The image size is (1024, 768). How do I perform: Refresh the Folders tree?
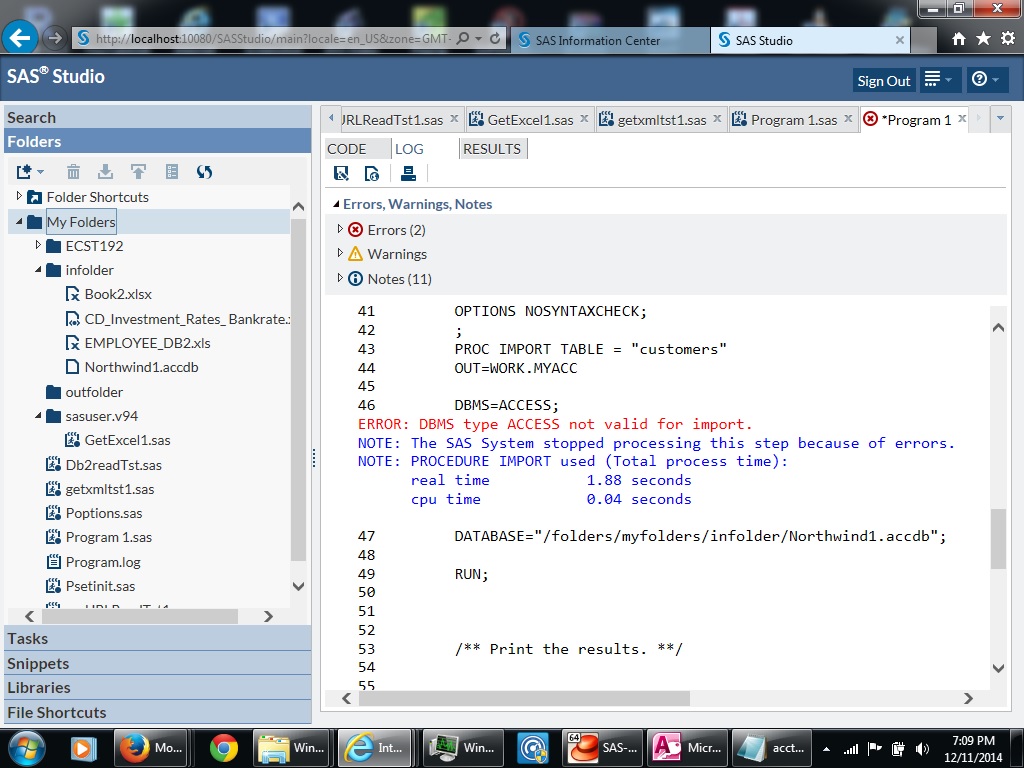pyautogui.click(x=204, y=172)
